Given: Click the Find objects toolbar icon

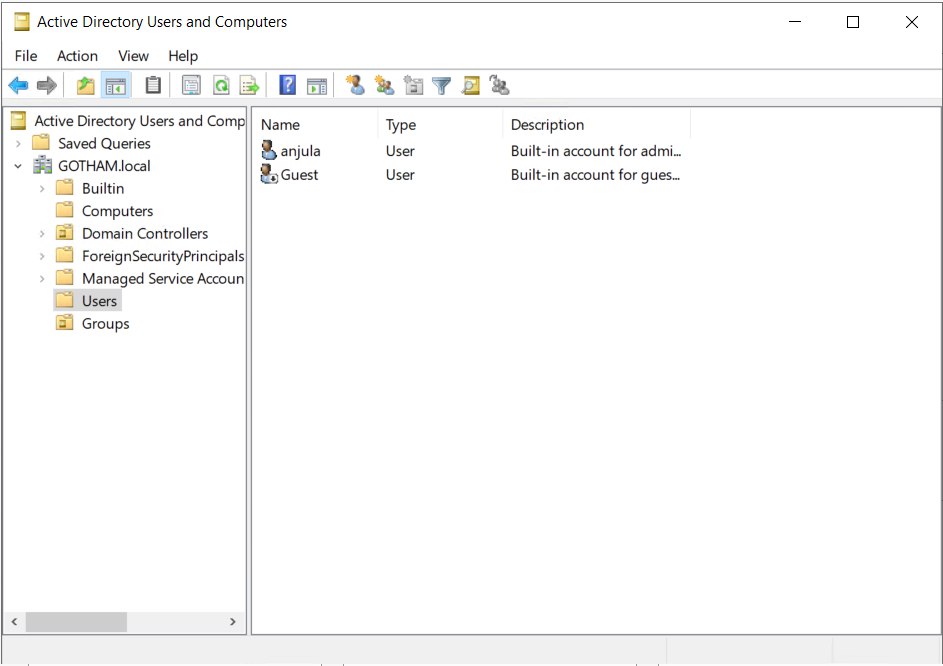Looking at the screenshot, I should [x=471, y=86].
